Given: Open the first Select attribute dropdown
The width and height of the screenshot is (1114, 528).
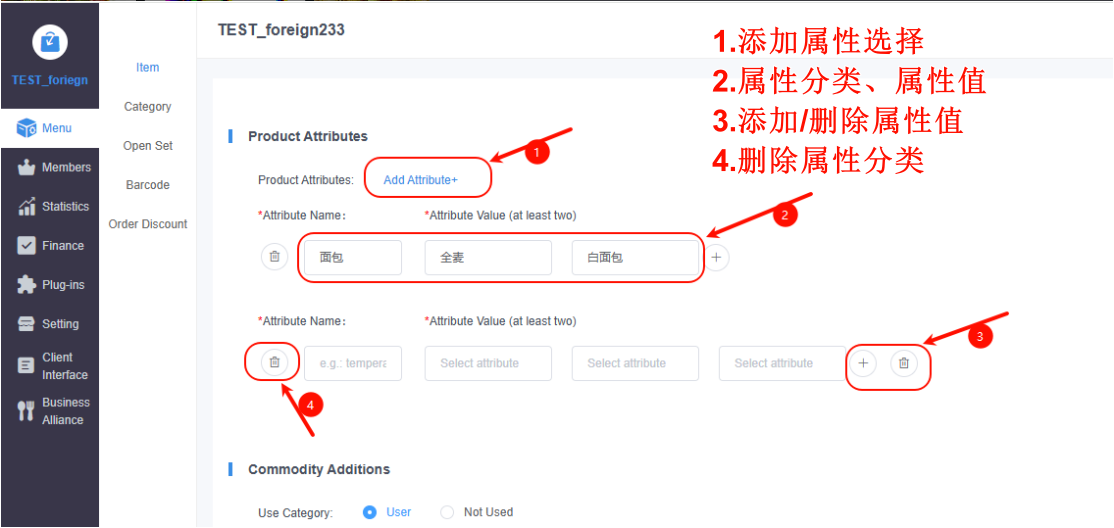Looking at the screenshot, I should pyautogui.click(x=489, y=363).
